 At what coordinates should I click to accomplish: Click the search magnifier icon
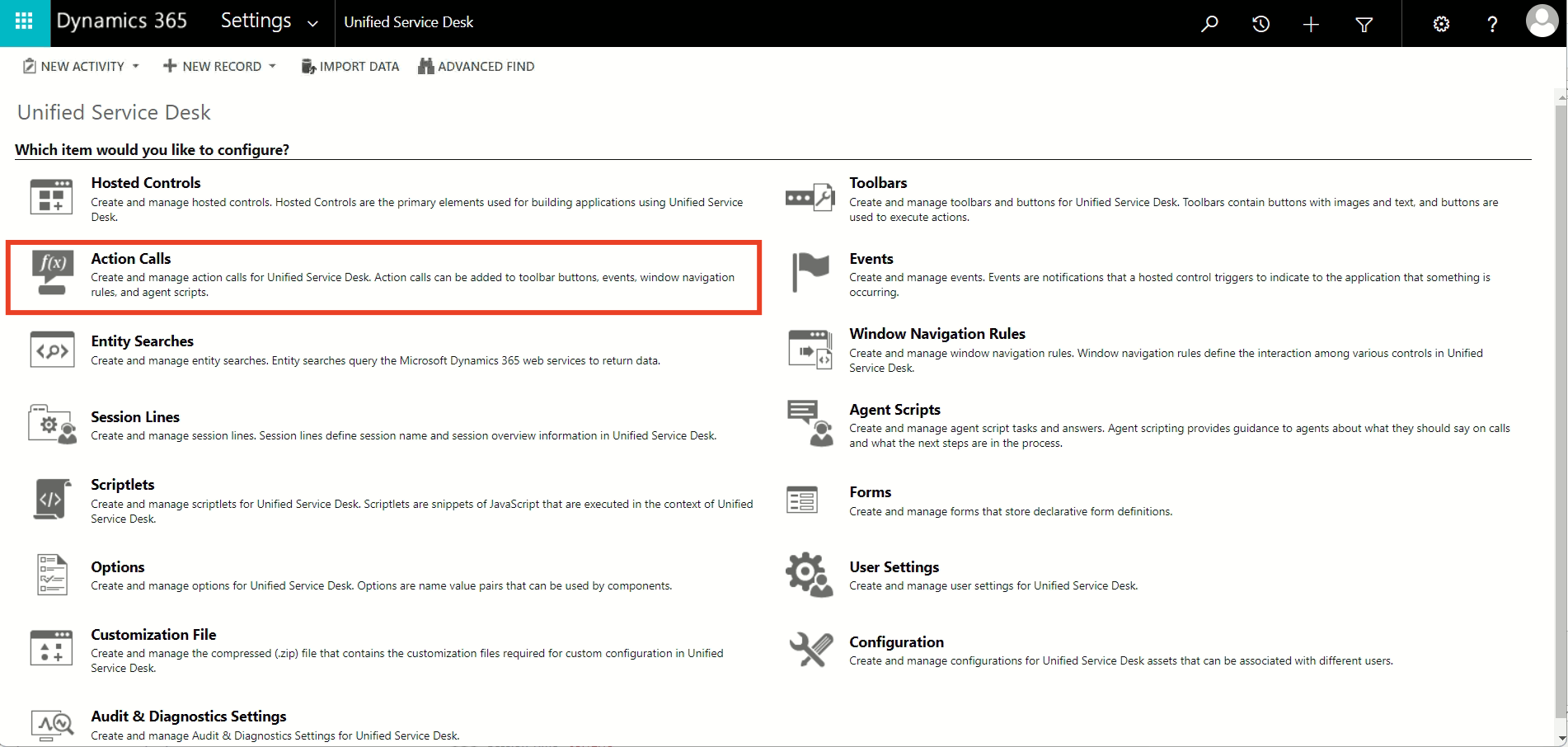(1209, 24)
